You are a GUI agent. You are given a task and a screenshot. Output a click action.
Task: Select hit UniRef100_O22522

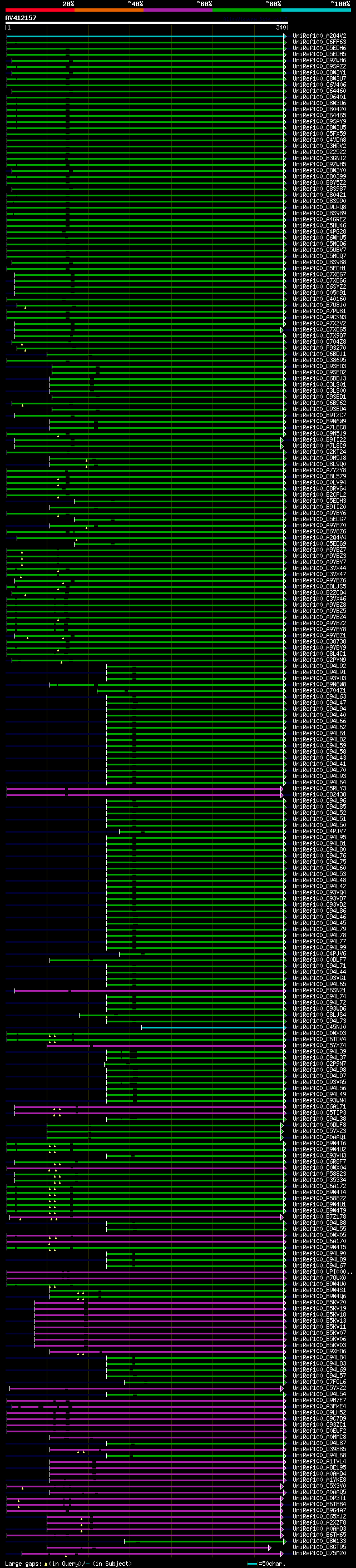coord(319,152)
